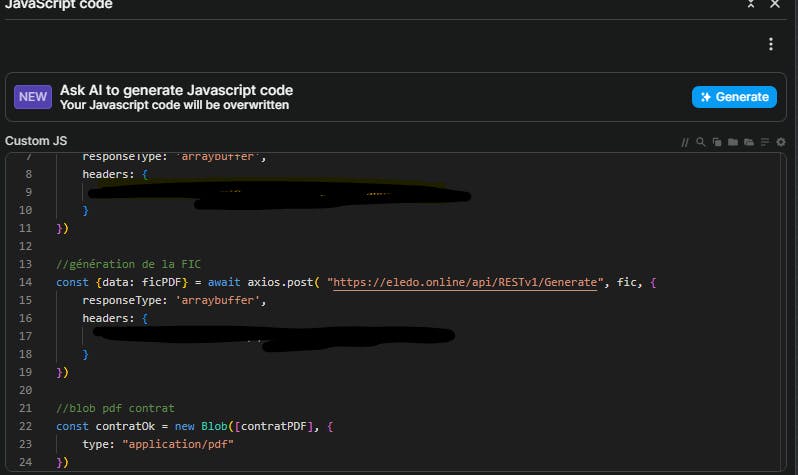Click 'await' keyword on line 14

(x=224, y=282)
